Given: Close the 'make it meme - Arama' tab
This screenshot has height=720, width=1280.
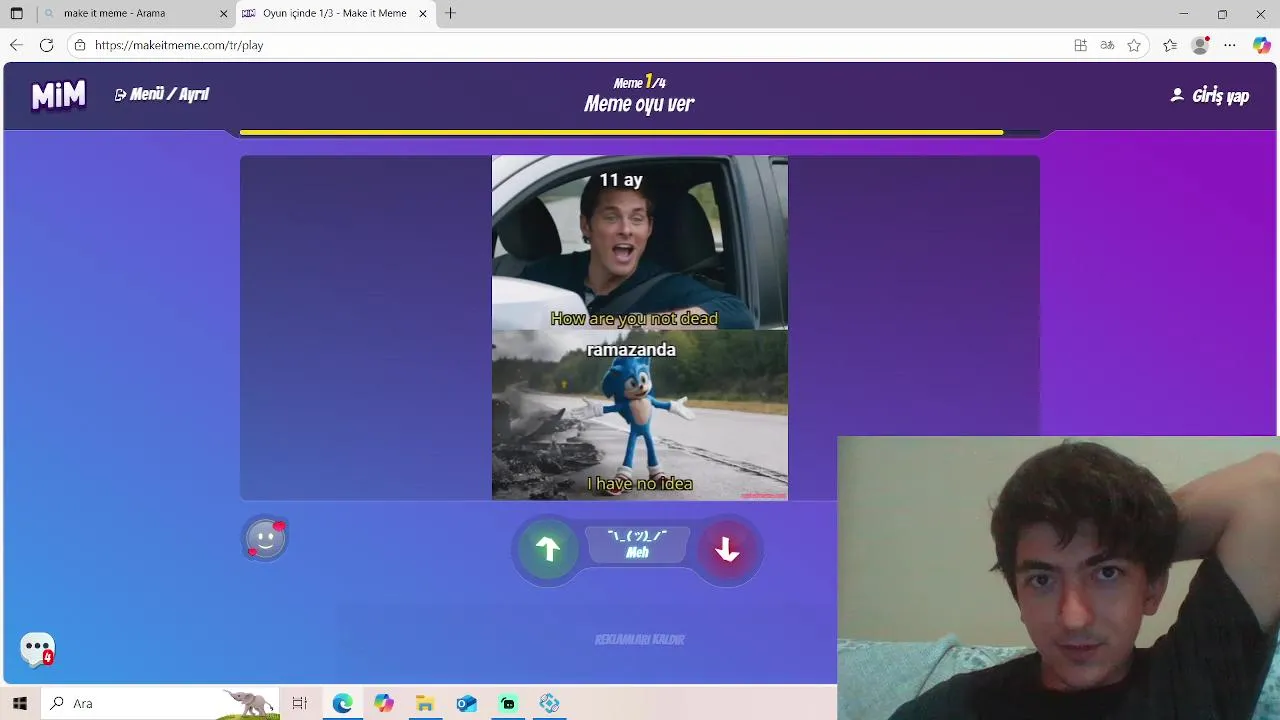Looking at the screenshot, I should point(224,14).
